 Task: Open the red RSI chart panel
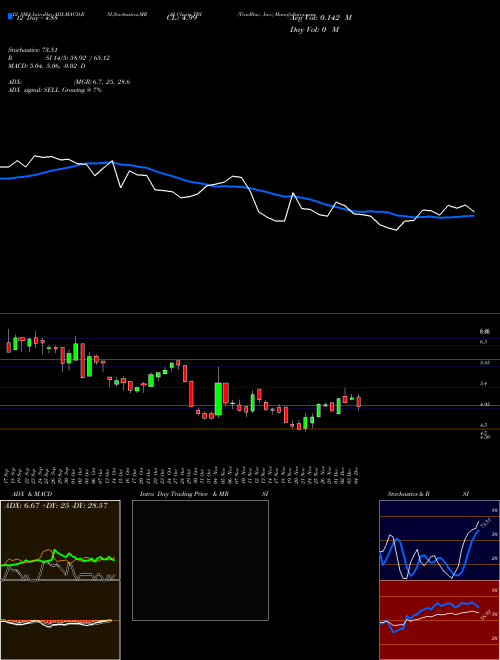tap(439, 620)
